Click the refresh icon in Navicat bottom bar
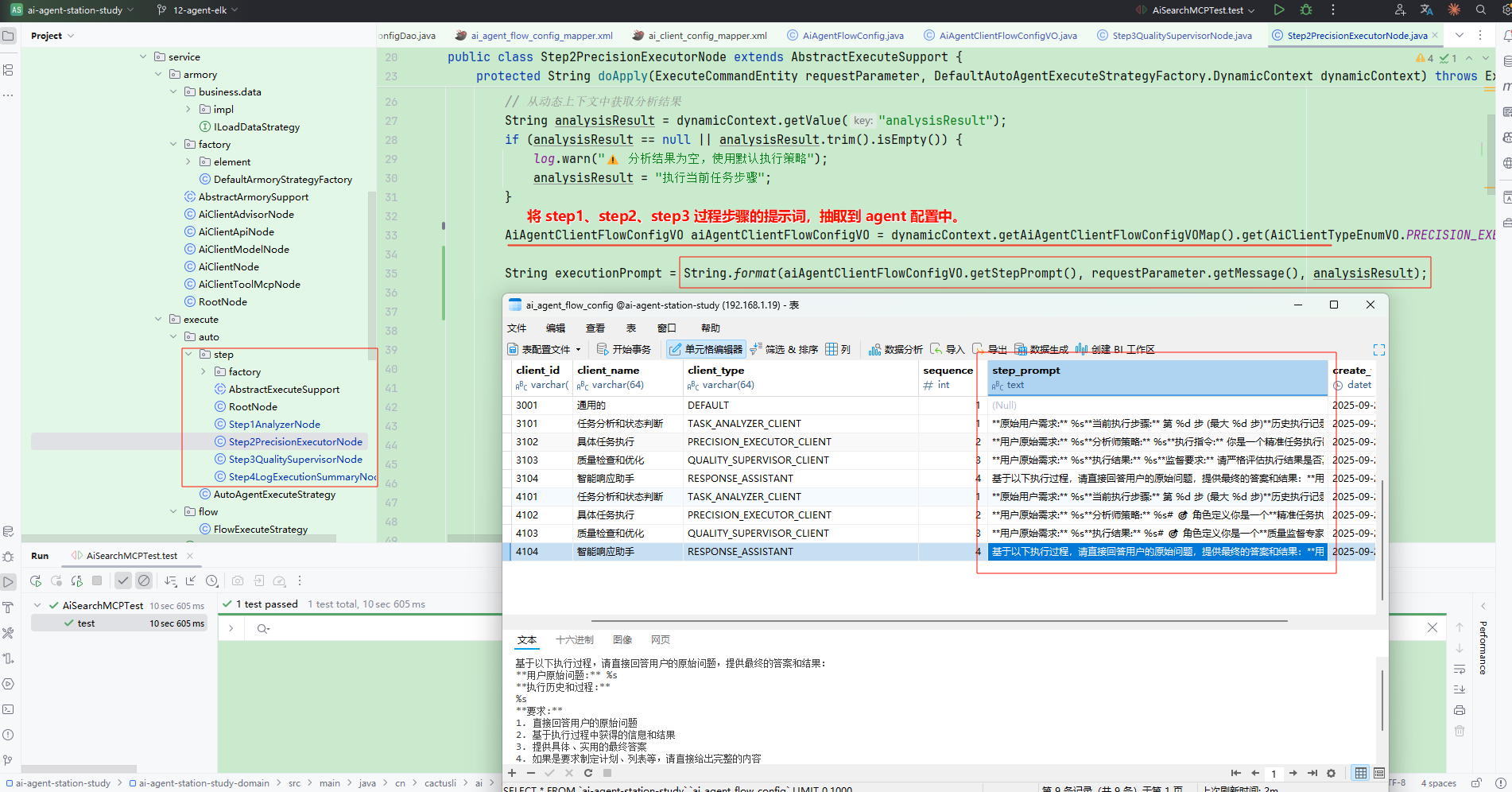The image size is (1512, 792). coord(588,773)
